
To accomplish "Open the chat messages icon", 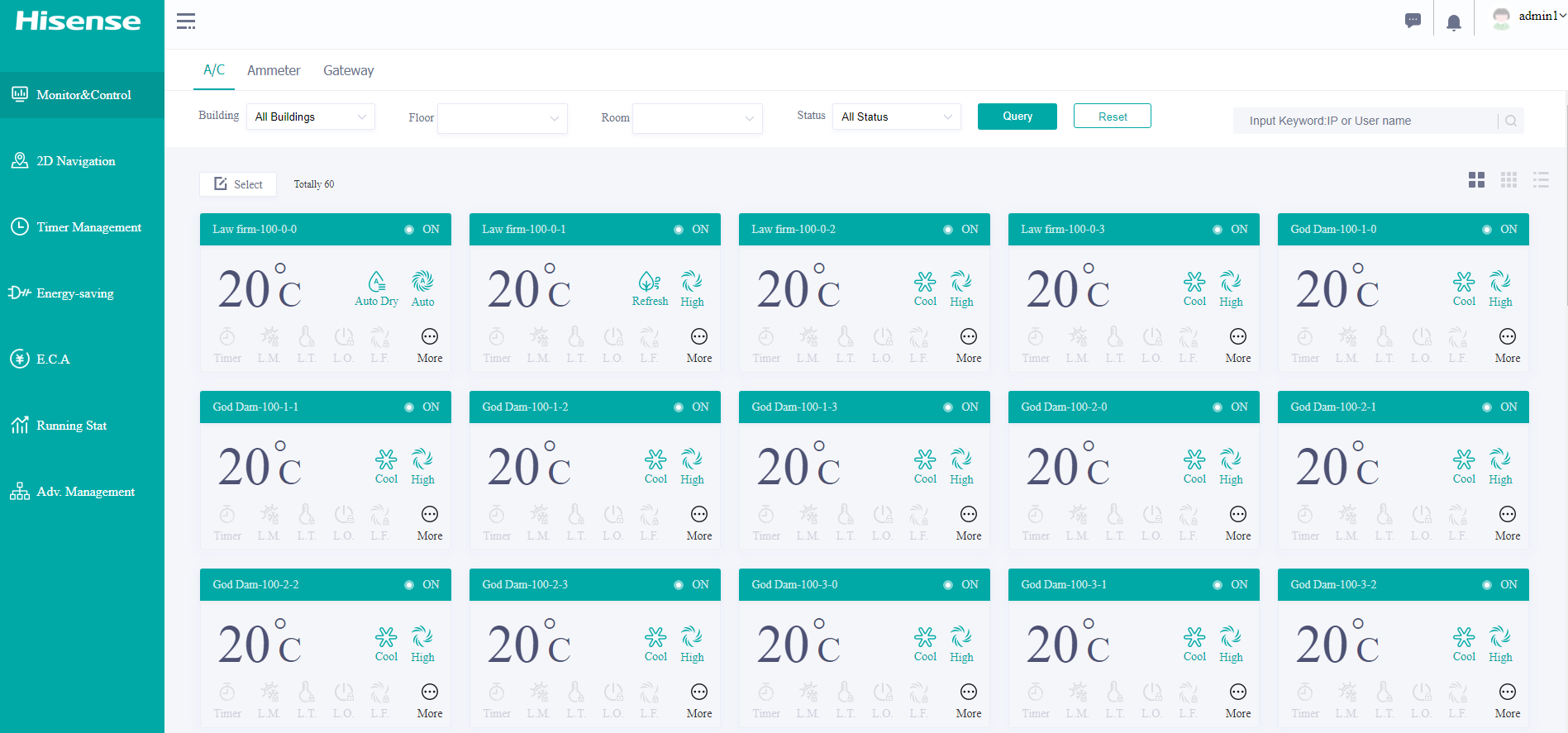I will click(x=1413, y=21).
